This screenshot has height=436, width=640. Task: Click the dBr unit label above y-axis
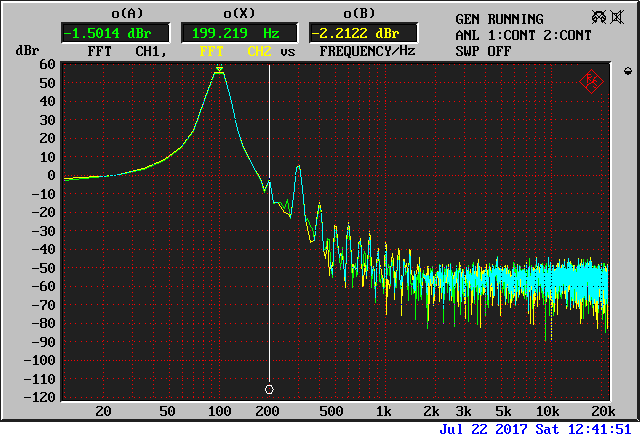(27, 50)
